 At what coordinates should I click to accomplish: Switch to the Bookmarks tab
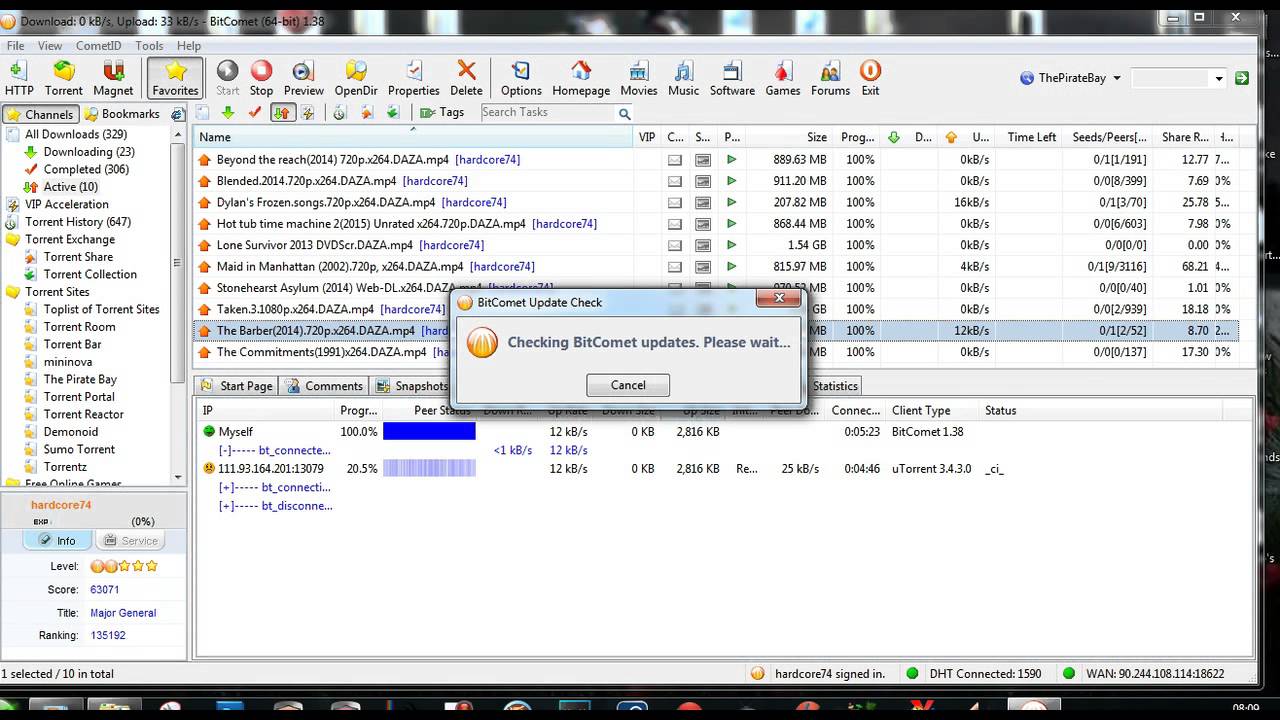point(122,114)
